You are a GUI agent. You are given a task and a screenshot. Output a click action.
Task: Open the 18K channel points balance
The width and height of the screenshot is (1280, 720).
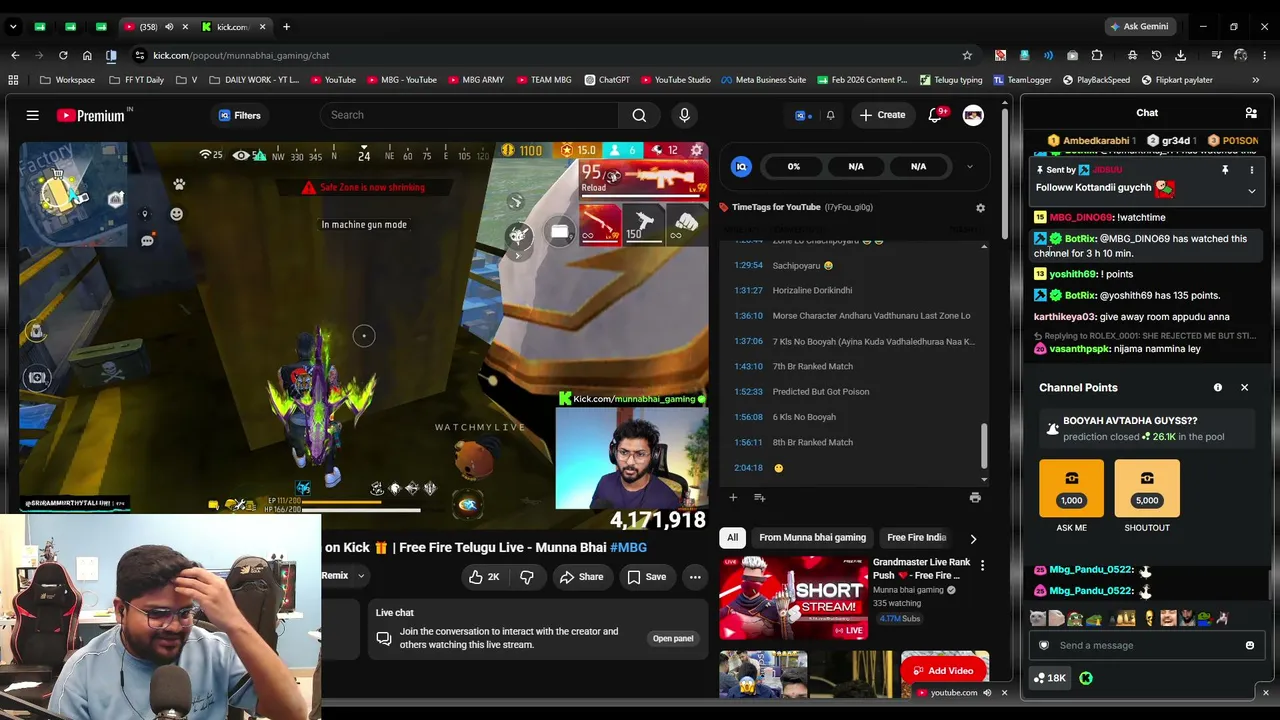[x=1050, y=678]
